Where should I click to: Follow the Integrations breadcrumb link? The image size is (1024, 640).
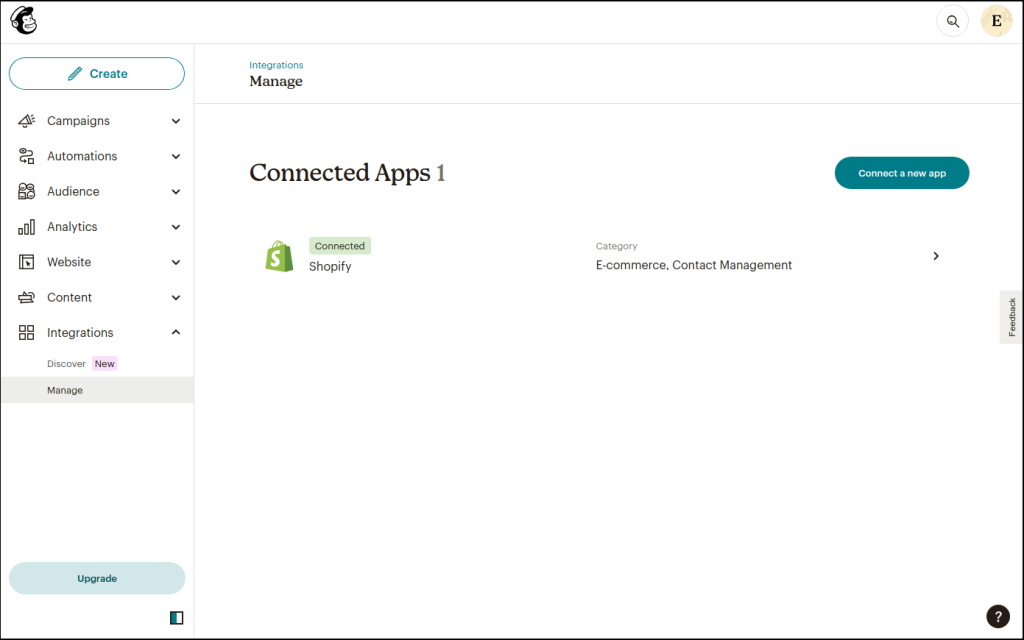(276, 65)
